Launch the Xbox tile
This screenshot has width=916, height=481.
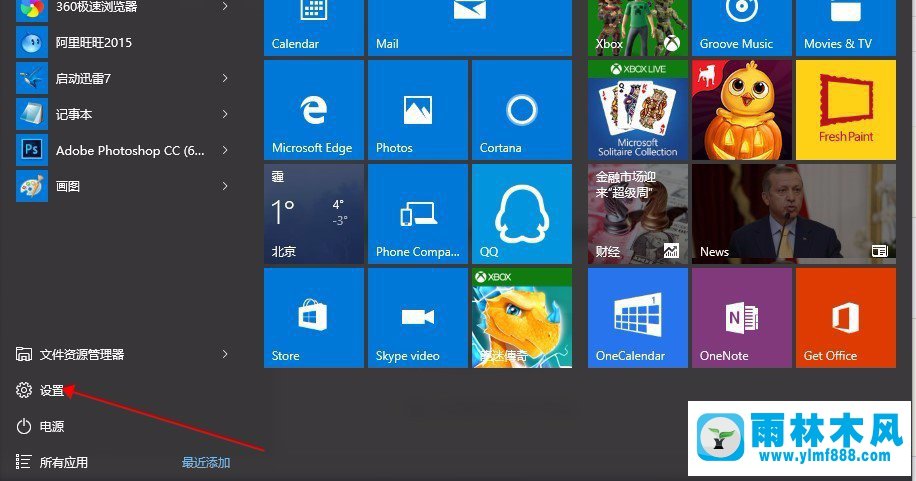(x=637, y=27)
